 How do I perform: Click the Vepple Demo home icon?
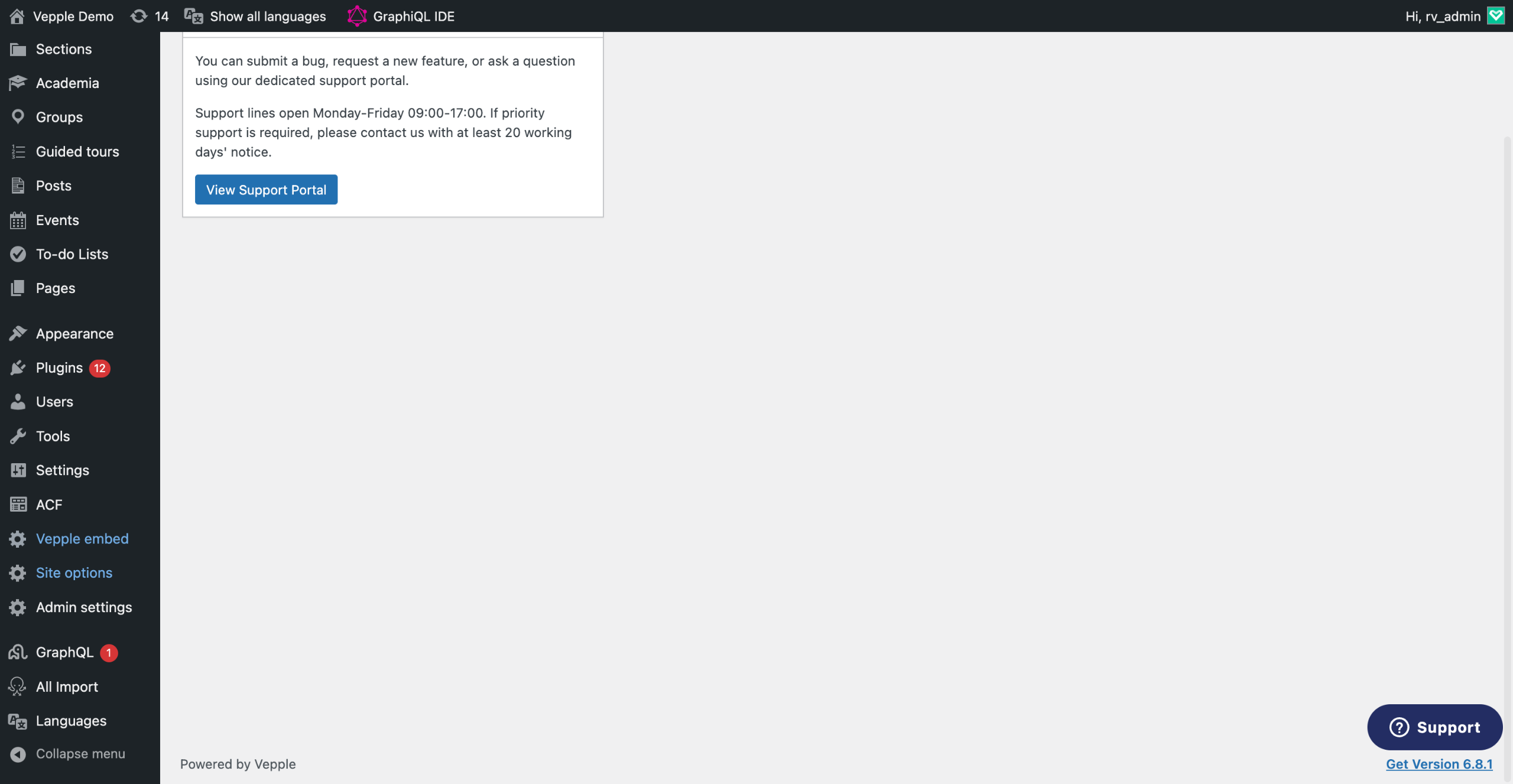(x=17, y=16)
